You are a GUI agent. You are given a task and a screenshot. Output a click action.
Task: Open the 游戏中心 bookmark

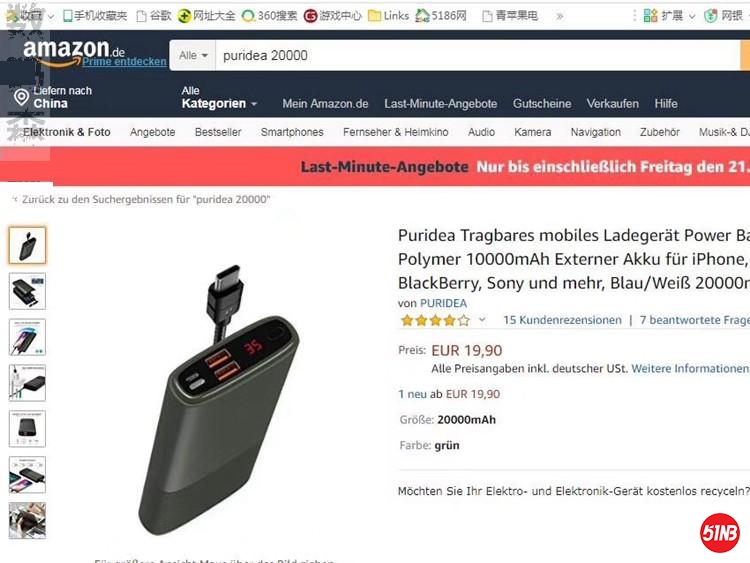(332, 16)
